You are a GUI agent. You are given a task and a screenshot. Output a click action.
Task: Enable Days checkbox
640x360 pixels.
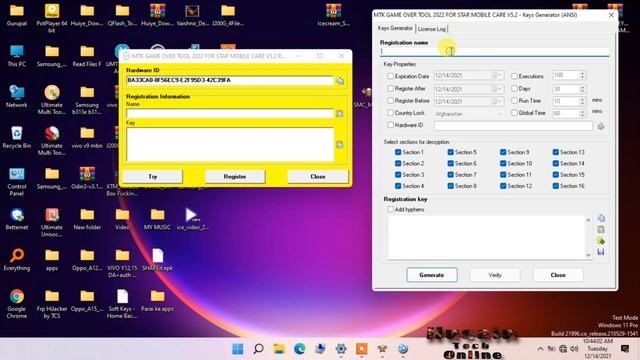(514, 89)
